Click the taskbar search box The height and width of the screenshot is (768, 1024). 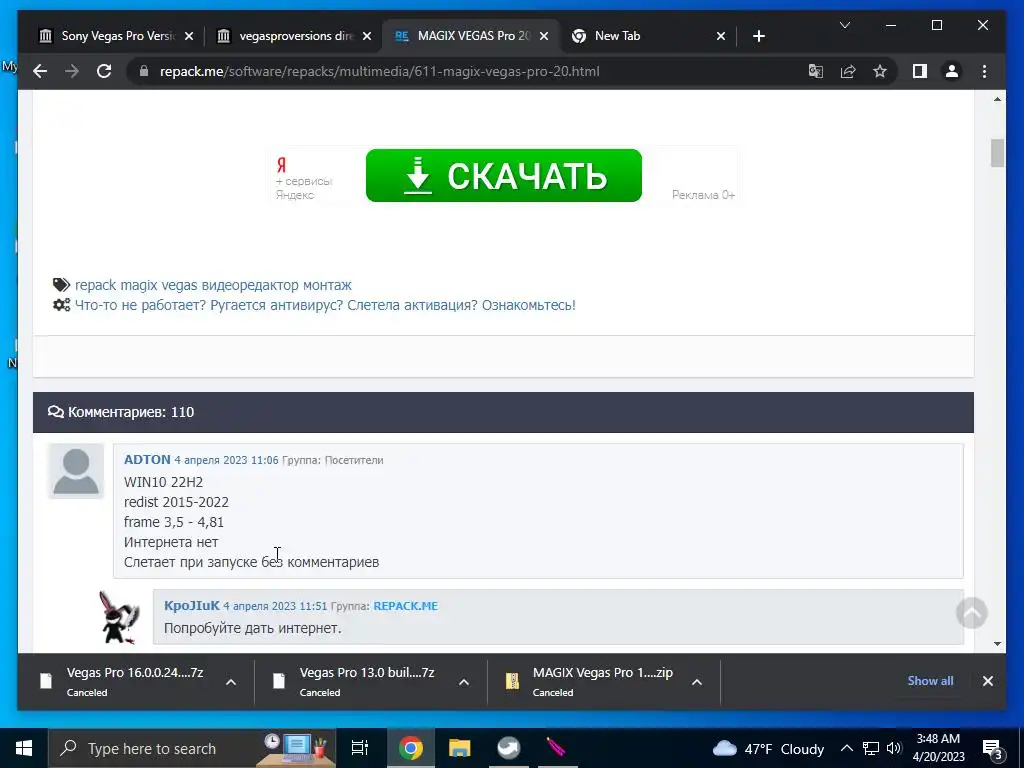[192, 748]
